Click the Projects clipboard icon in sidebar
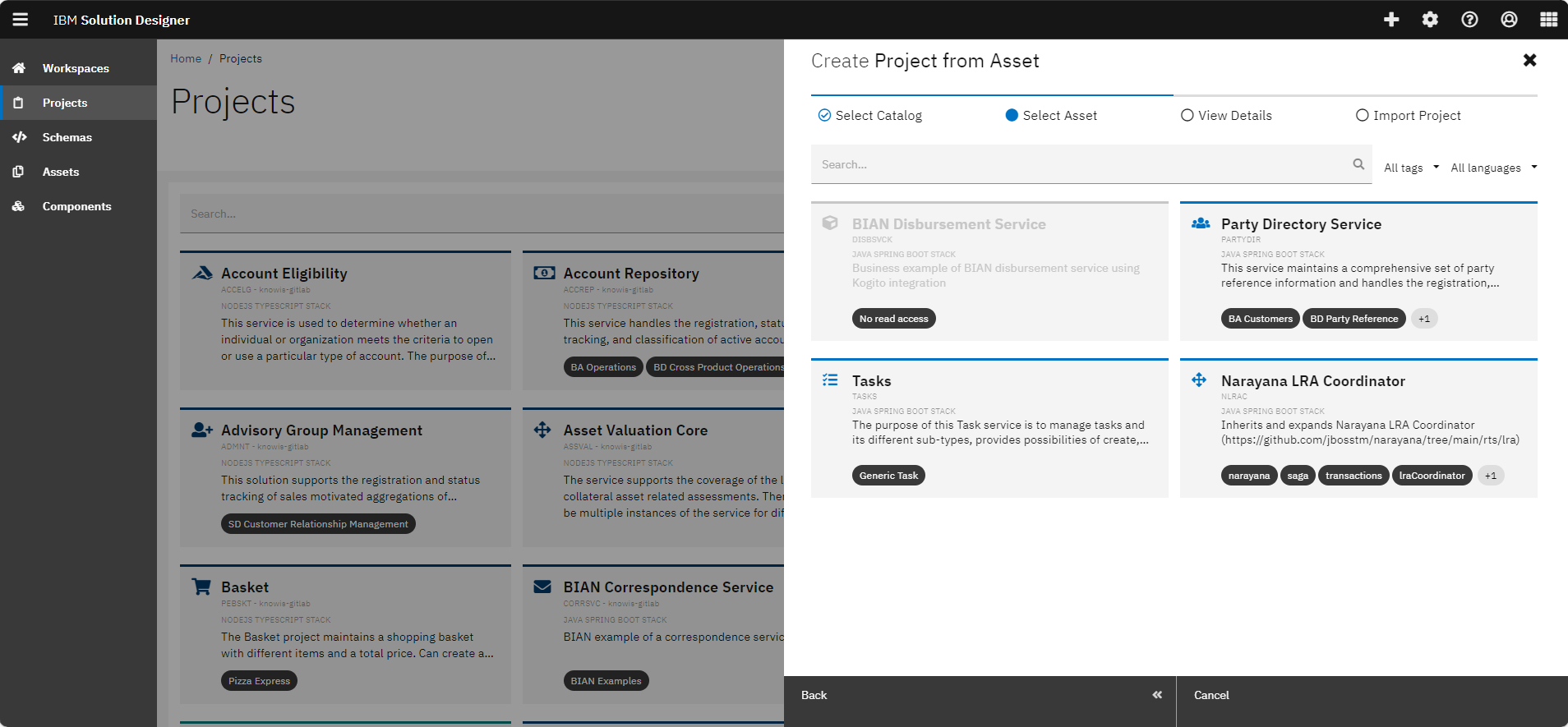This screenshot has width=1568, height=727. [19, 103]
